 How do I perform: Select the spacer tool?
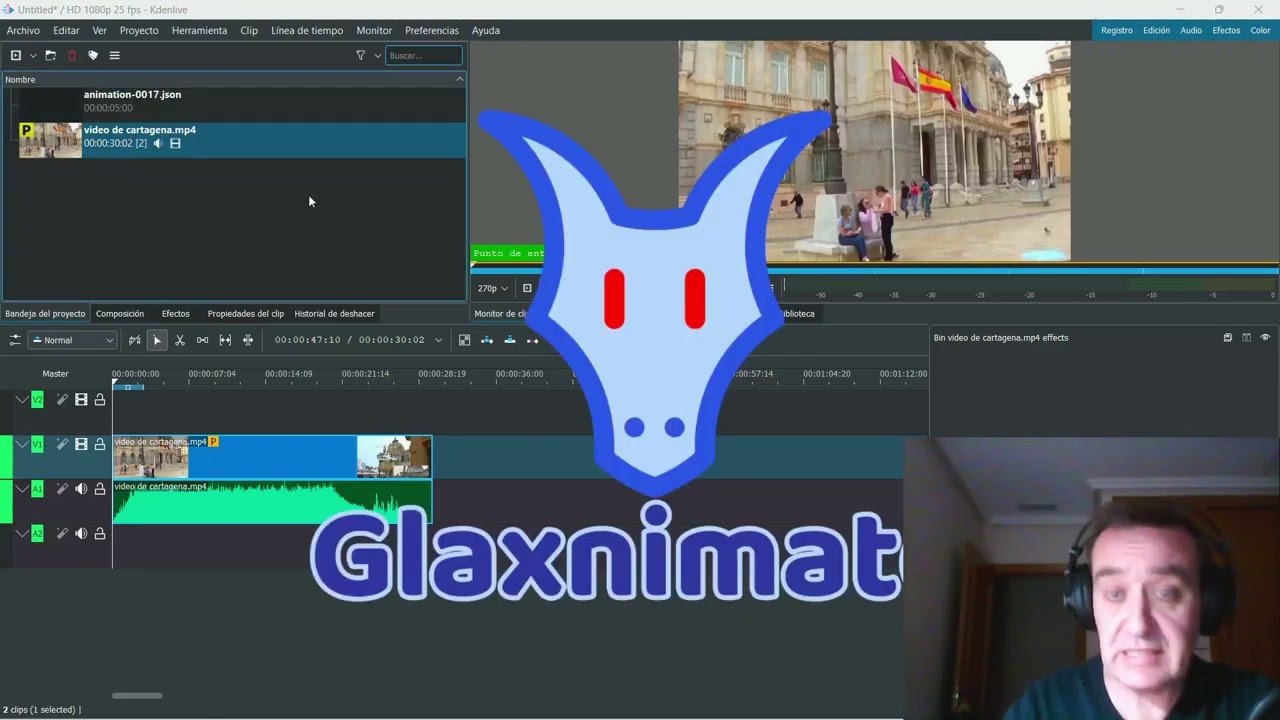(202, 340)
